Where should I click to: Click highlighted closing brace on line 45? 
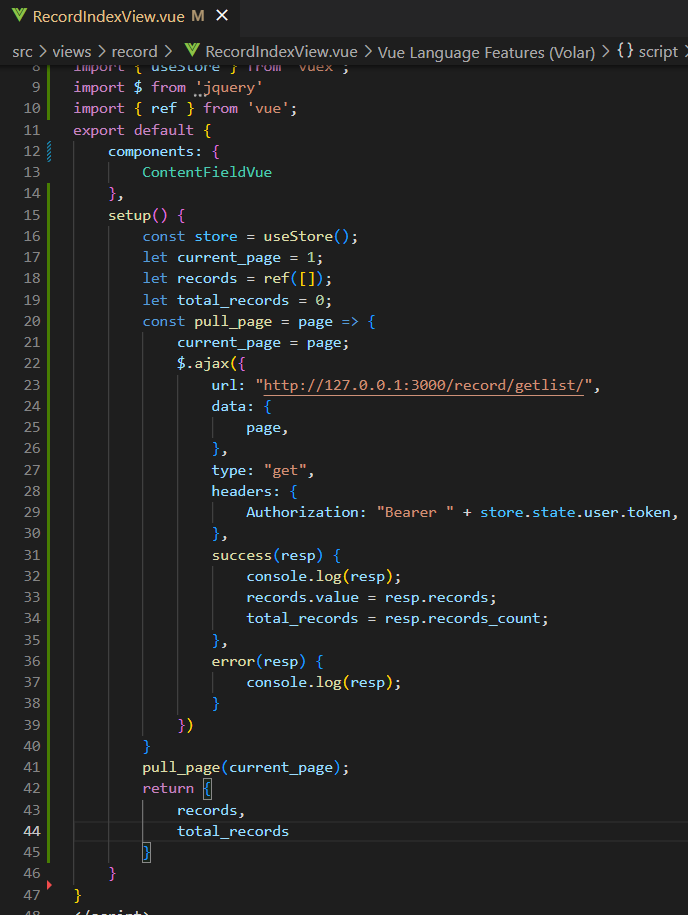tap(146, 853)
